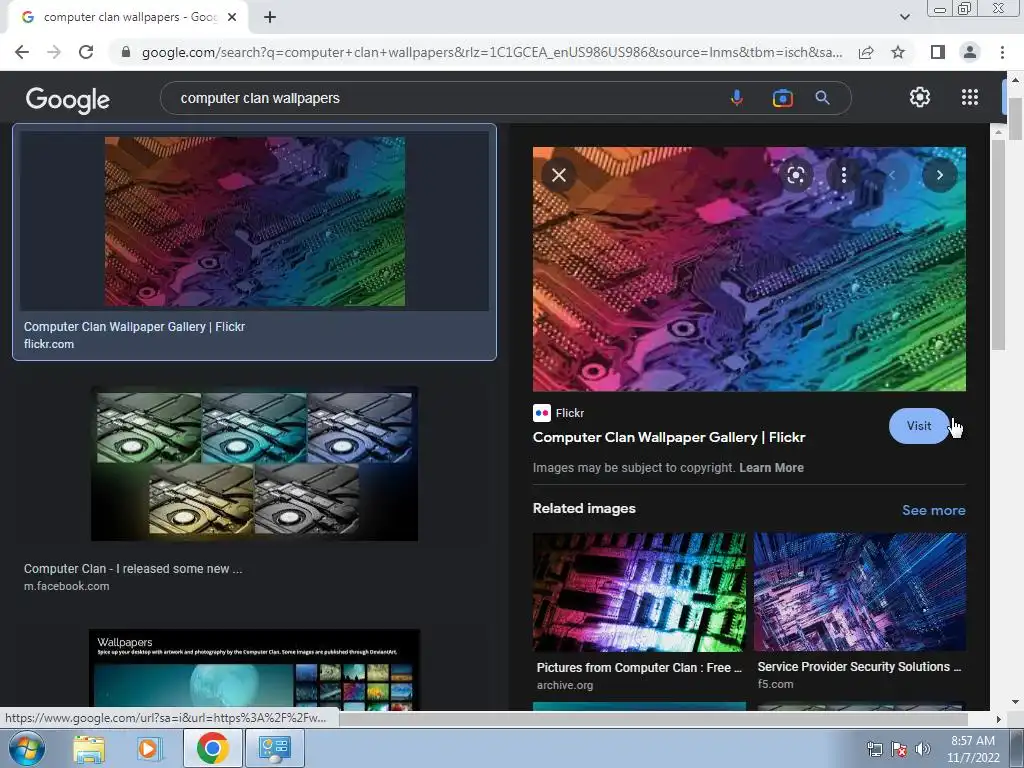The image size is (1024, 768).
Task: Close the computer clan wallpapers tab
Action: pos(232,17)
